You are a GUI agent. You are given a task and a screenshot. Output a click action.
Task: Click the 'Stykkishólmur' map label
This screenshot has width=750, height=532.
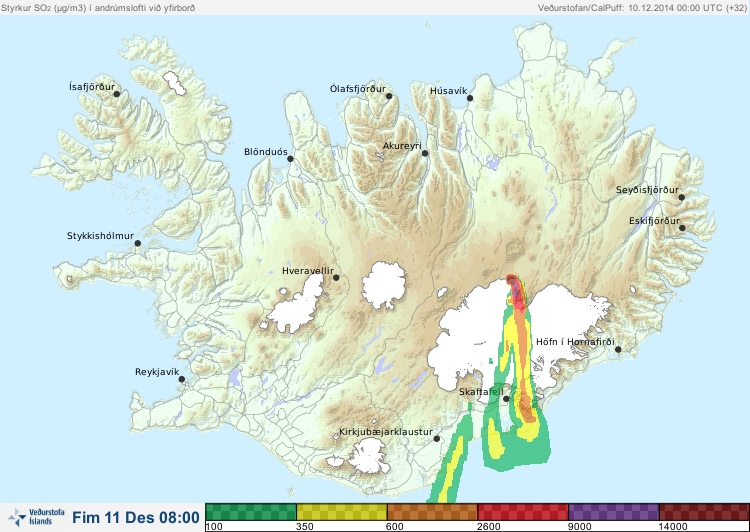tap(100, 236)
